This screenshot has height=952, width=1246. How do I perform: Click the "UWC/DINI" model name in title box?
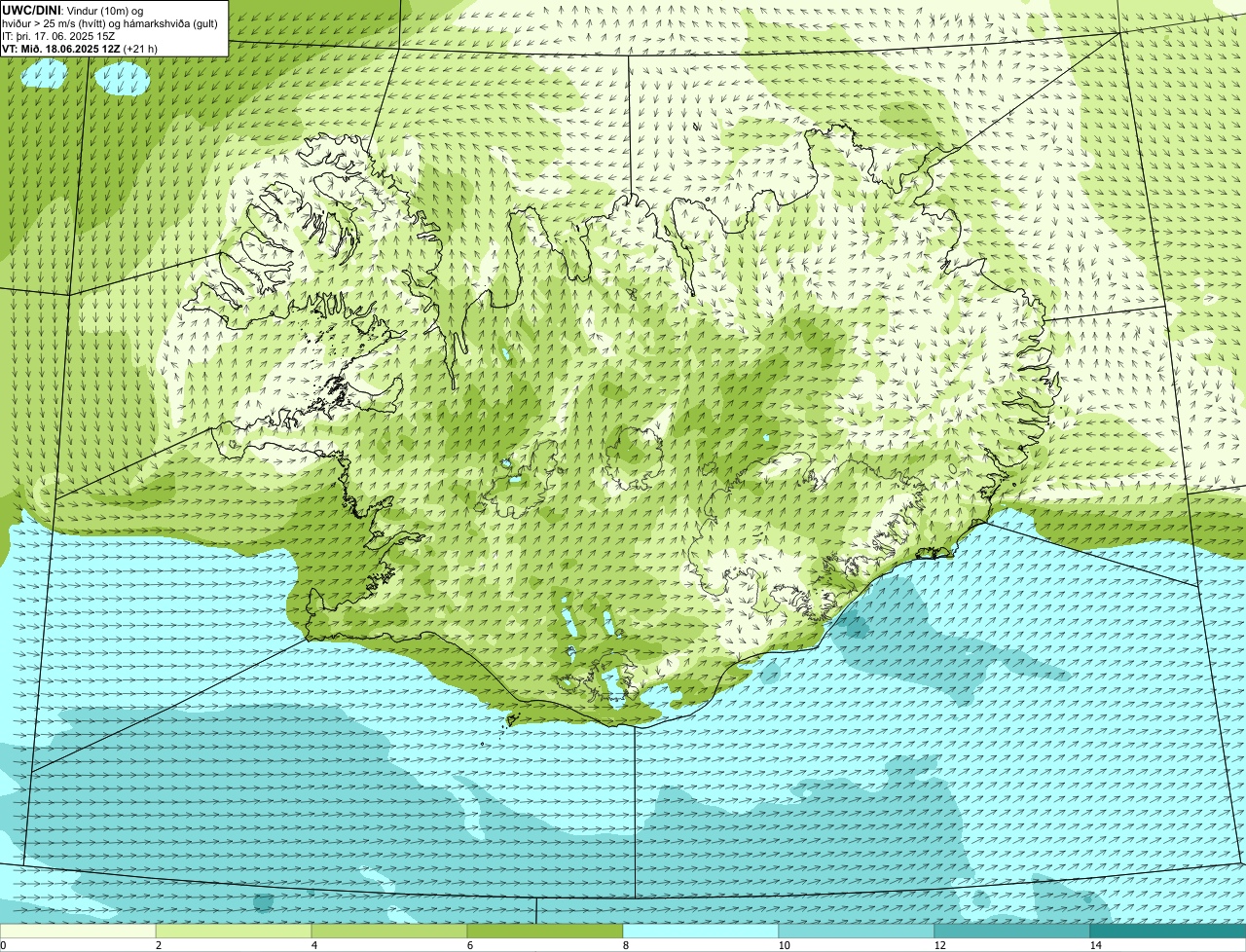pos(32,11)
